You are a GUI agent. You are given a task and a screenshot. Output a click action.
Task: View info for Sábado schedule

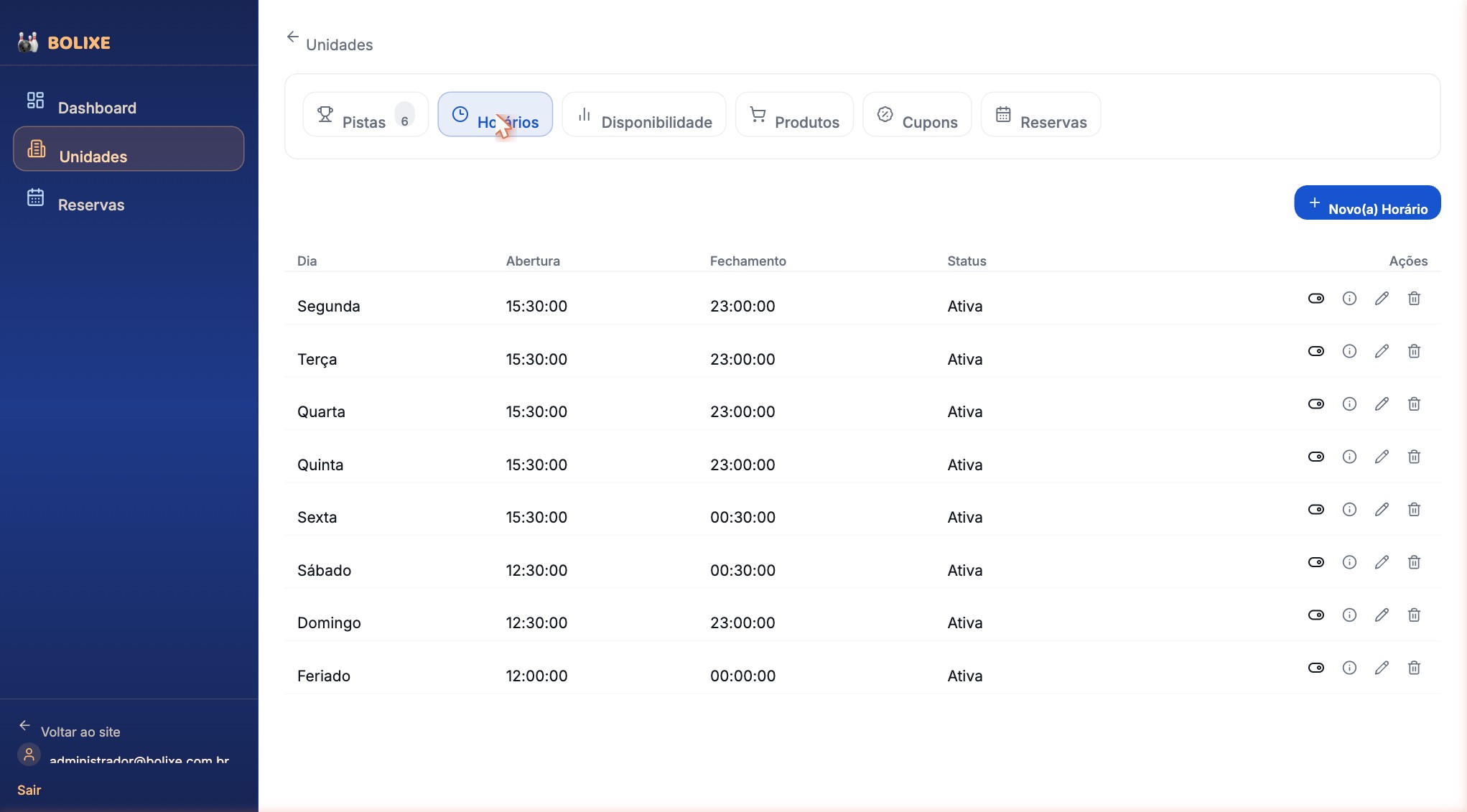coord(1349,562)
